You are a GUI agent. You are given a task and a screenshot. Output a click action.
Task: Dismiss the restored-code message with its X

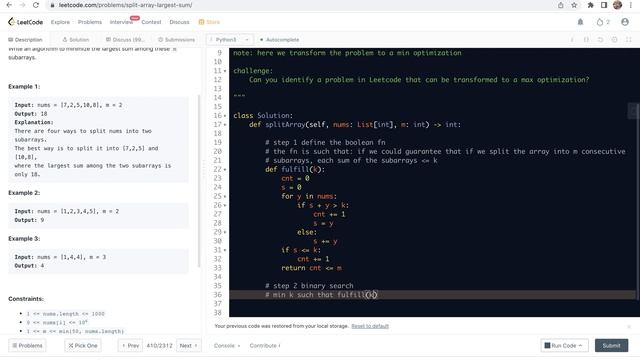(629, 327)
